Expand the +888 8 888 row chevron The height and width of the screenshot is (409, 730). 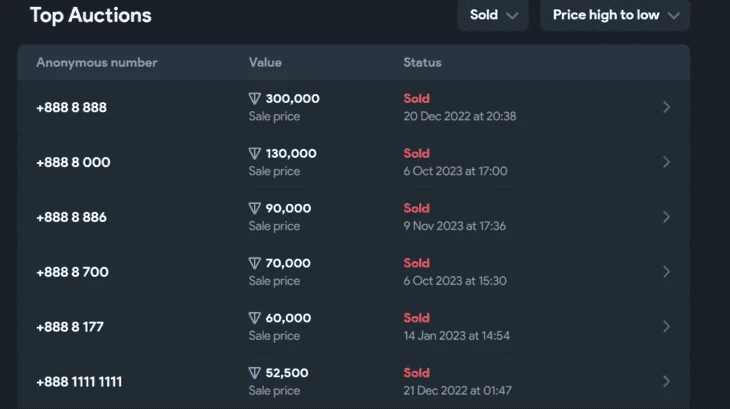[666, 107]
